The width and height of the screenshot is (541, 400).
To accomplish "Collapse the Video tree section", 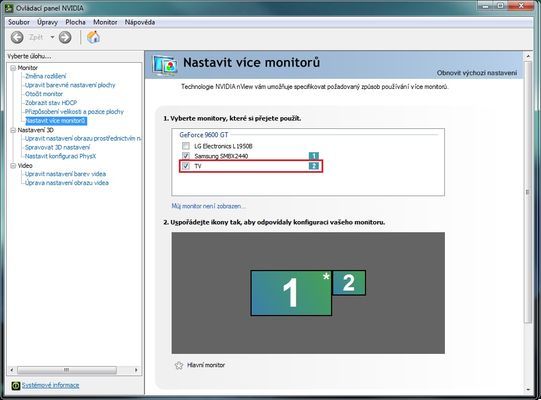I will [x=13, y=166].
